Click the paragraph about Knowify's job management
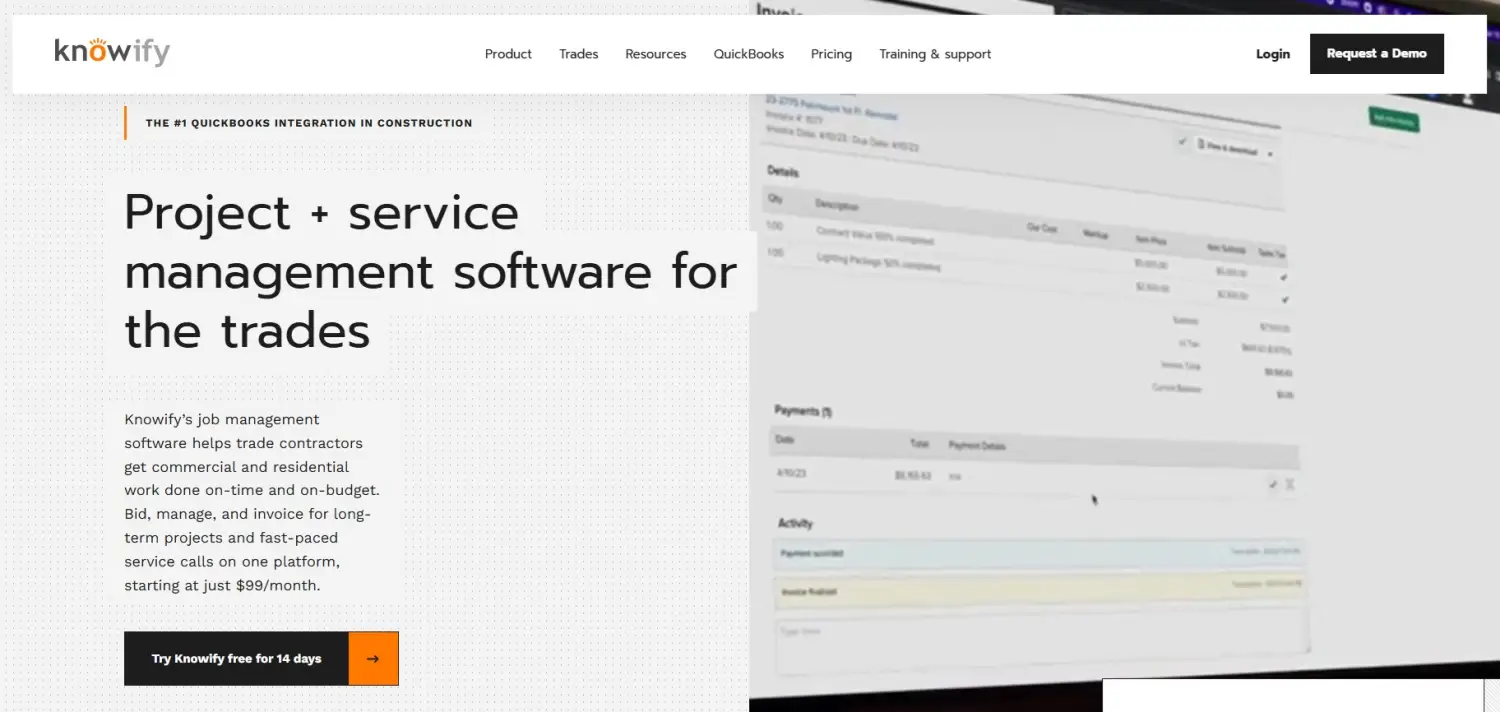Image resolution: width=1500 pixels, height=712 pixels. (252, 503)
